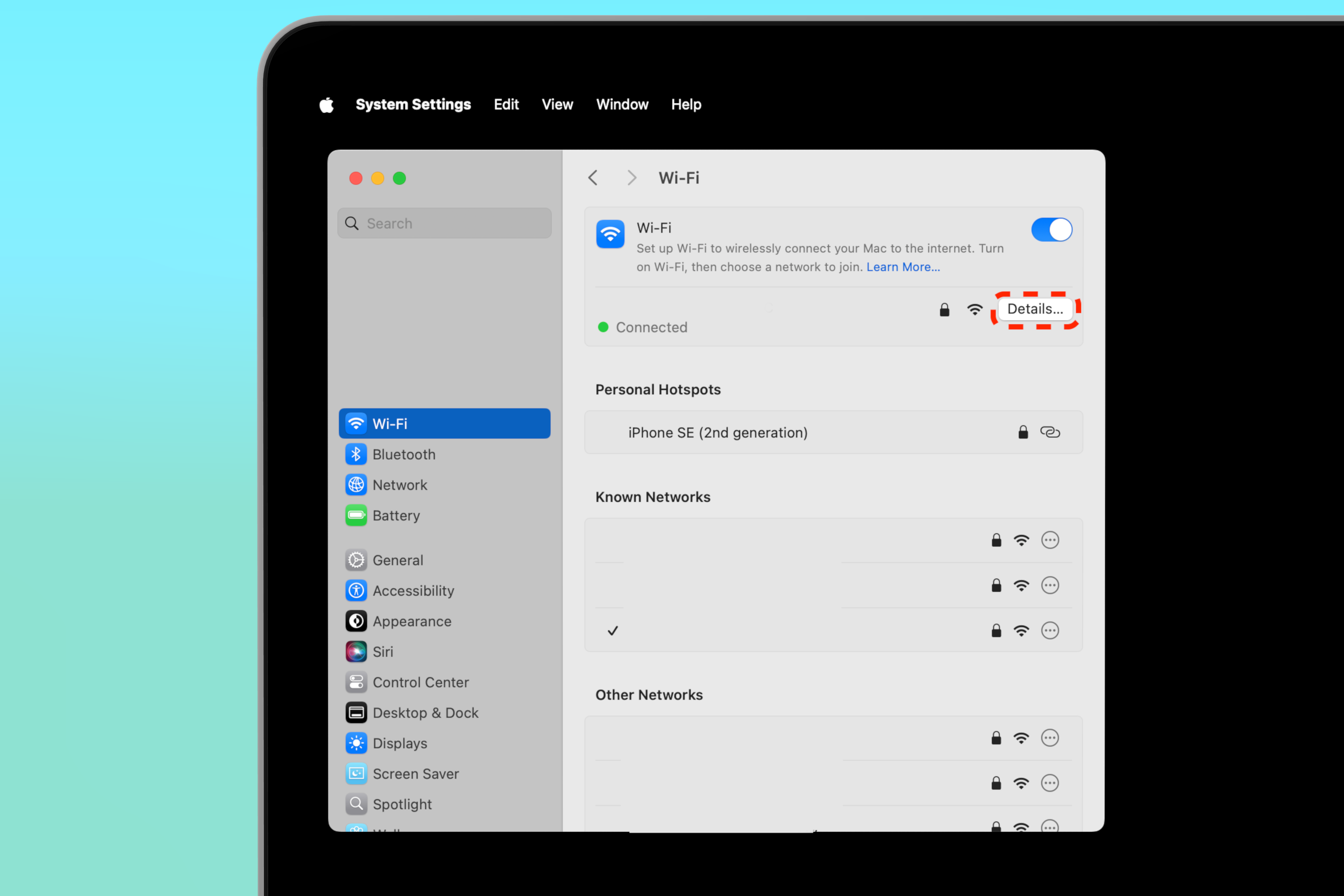Image resolution: width=1344 pixels, height=896 pixels.
Task: Open the Edit menu
Action: [506, 104]
